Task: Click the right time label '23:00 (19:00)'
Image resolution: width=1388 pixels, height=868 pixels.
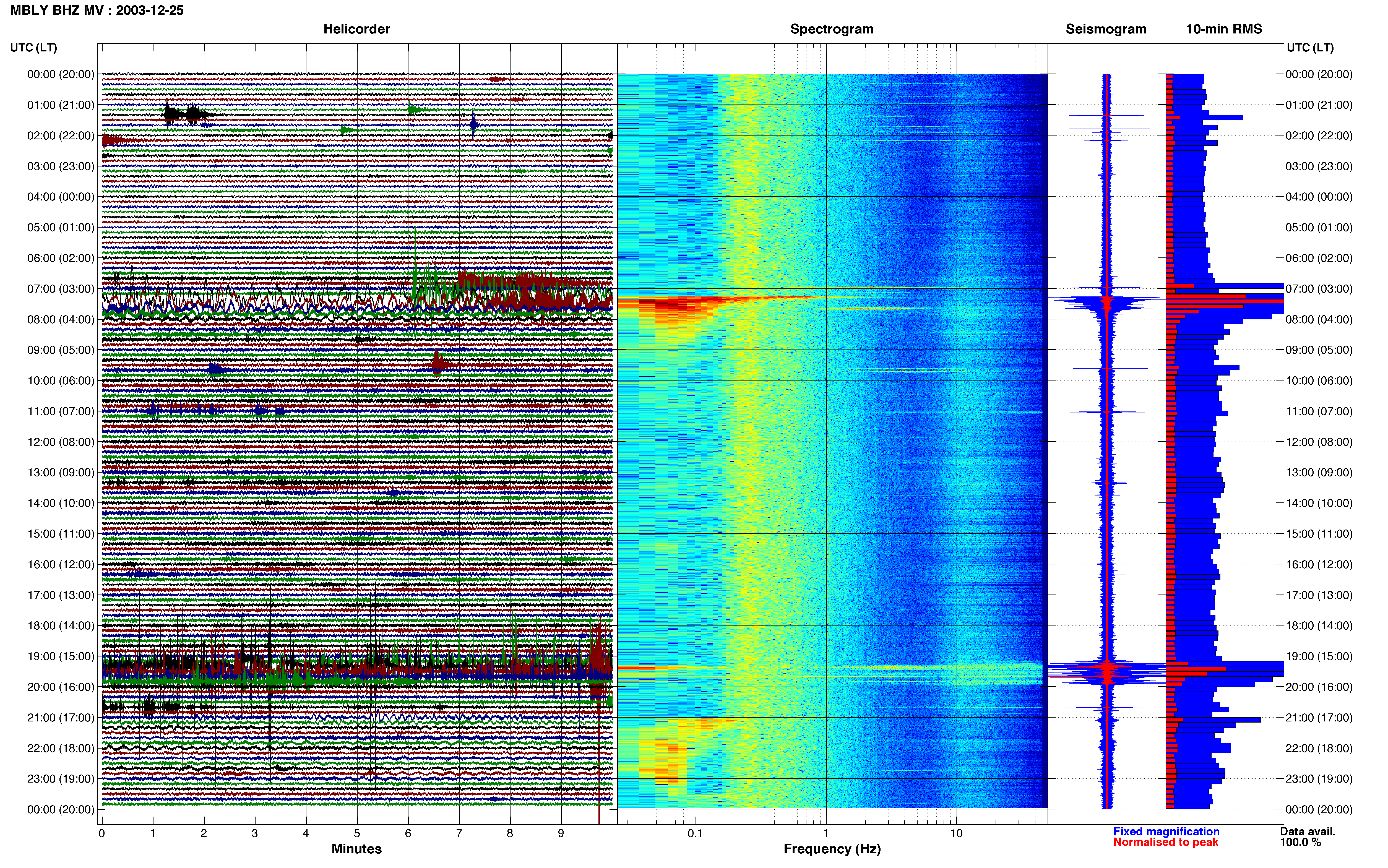Action: pos(1319,778)
